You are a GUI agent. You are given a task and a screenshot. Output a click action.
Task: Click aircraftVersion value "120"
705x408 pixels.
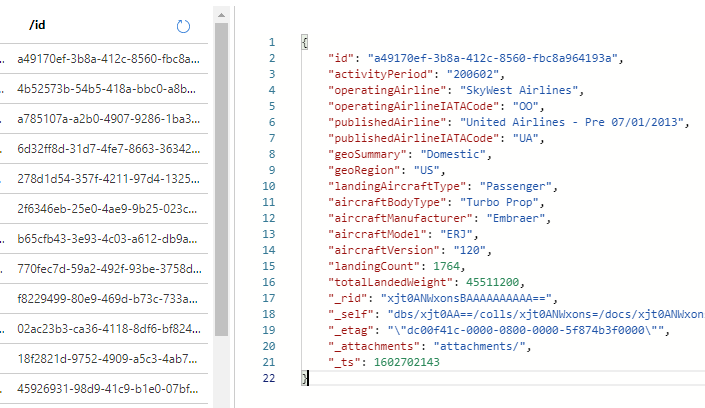coord(469,250)
